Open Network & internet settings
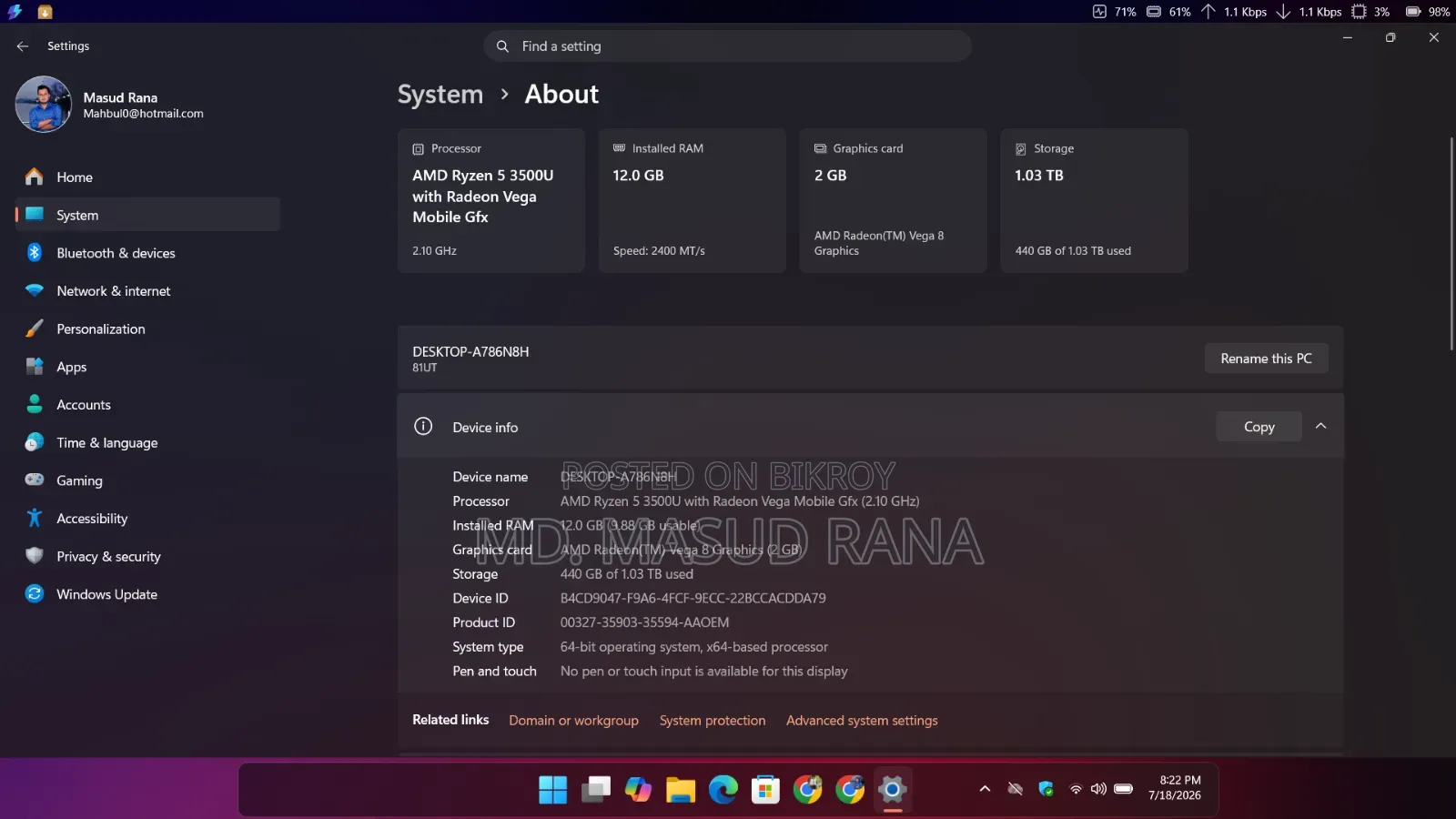Image resolution: width=1456 pixels, height=819 pixels. (x=147, y=291)
